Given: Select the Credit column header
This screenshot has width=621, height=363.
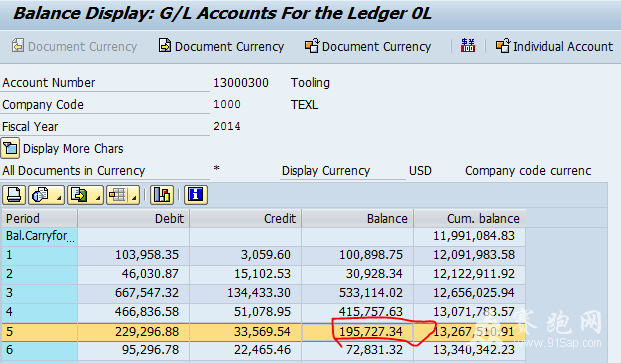Looking at the screenshot, I should tap(246, 219).
